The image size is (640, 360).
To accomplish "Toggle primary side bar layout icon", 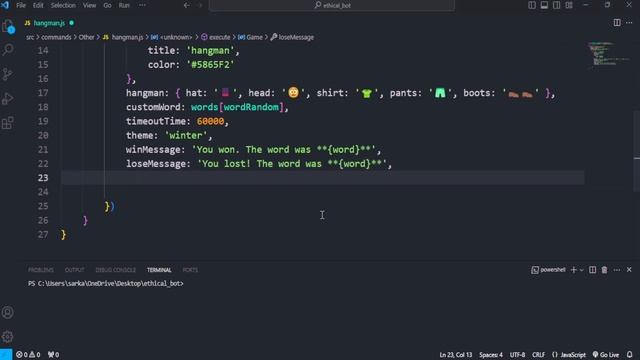I will coord(532,5).
